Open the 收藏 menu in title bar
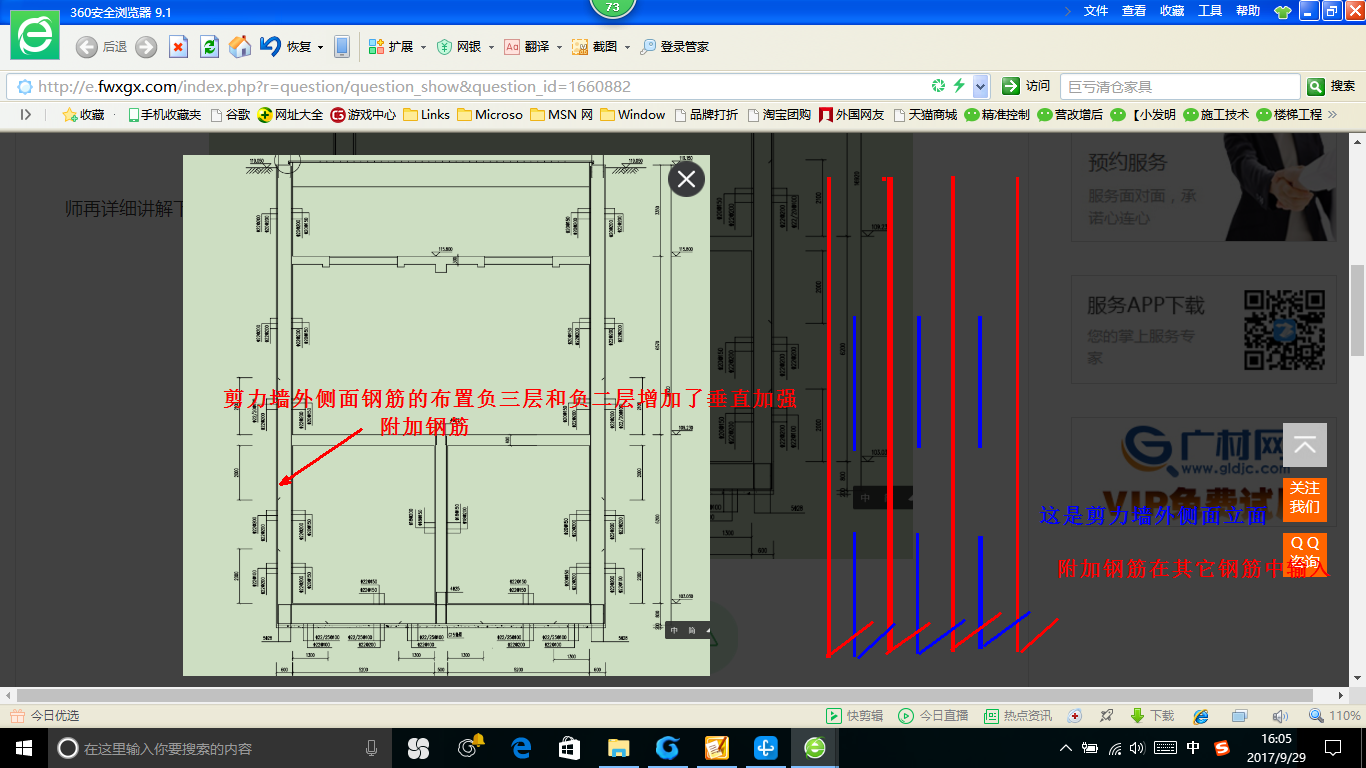1366x768 pixels. point(1172,10)
